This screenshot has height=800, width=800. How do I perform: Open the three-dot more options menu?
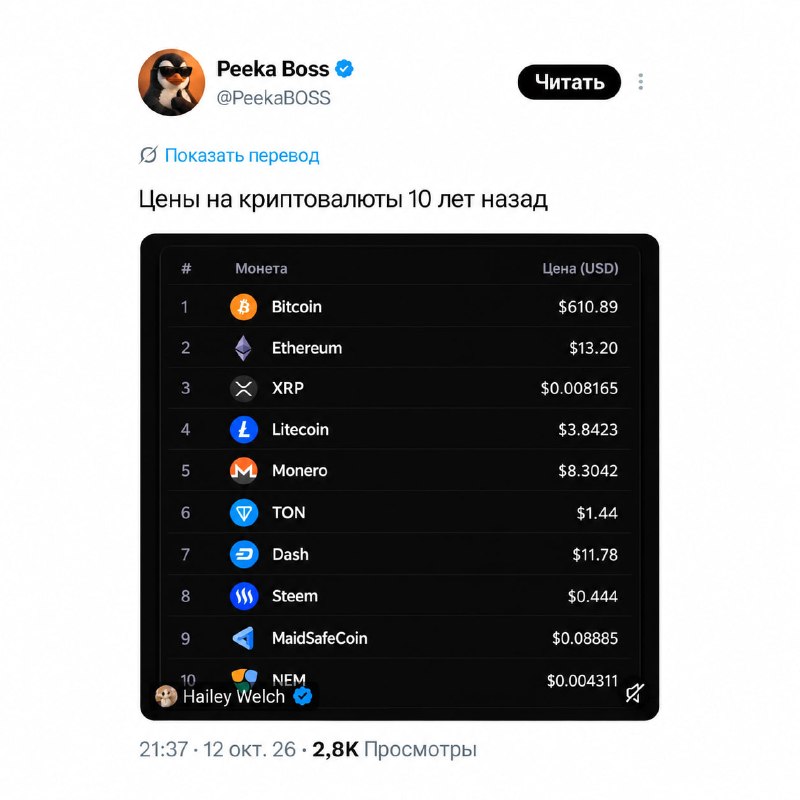tap(640, 82)
